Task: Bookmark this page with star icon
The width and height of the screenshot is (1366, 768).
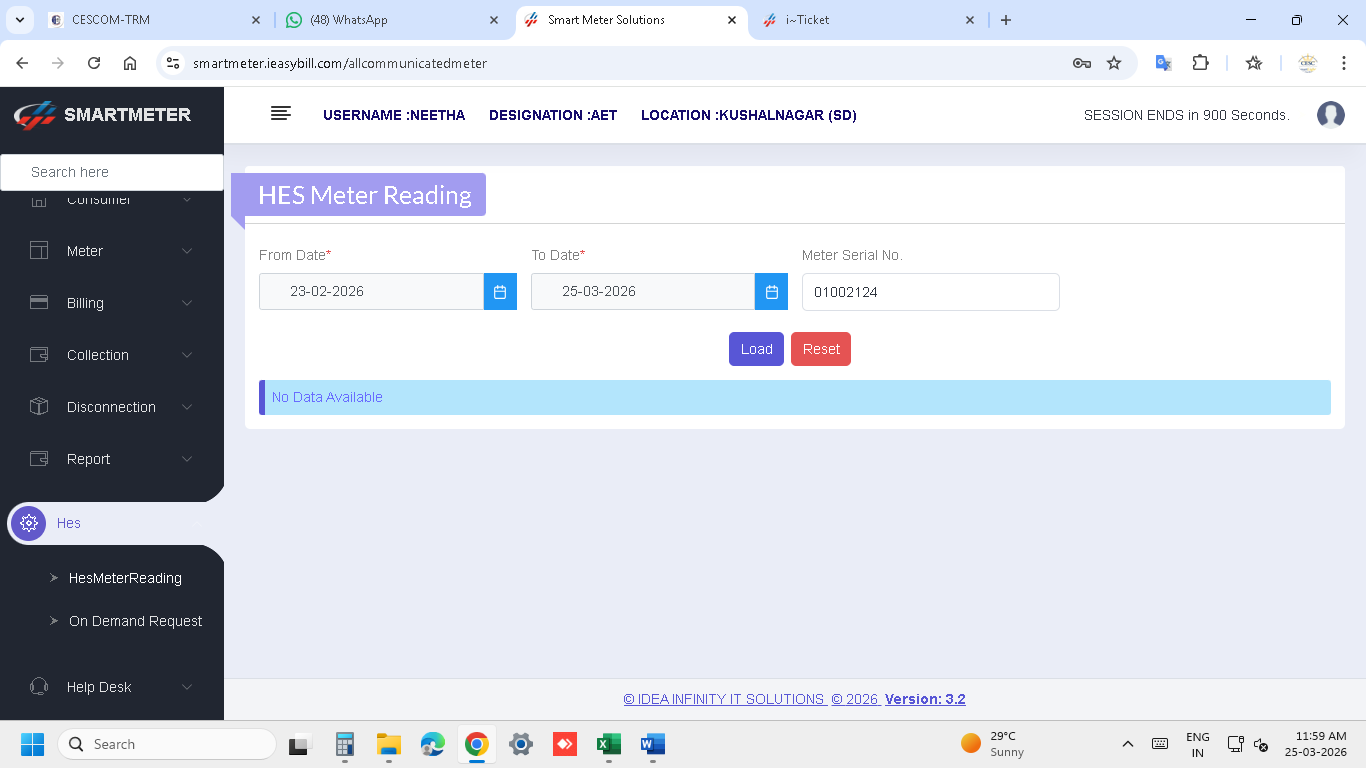Action: [1114, 63]
